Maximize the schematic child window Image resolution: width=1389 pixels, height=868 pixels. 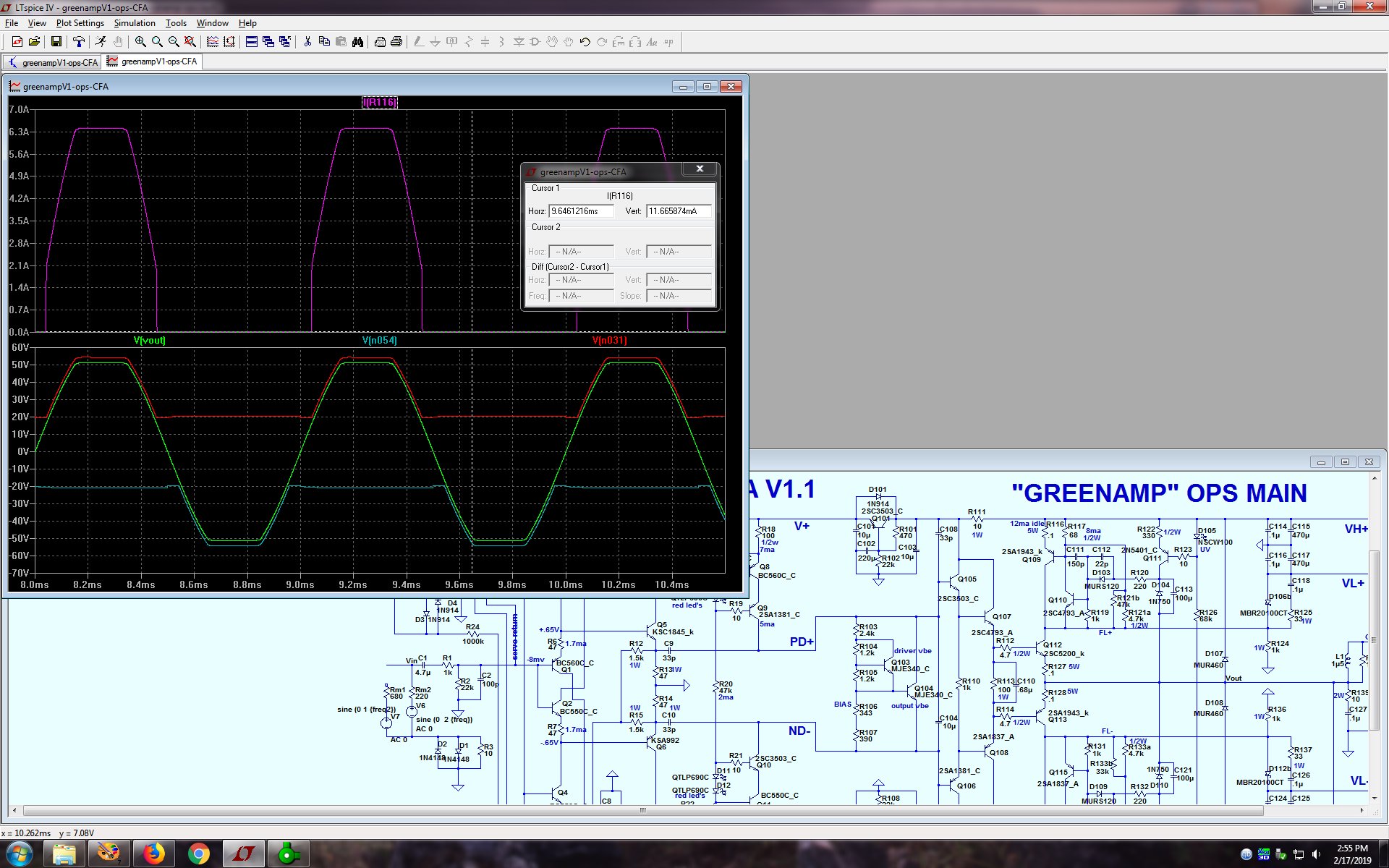point(1345,461)
